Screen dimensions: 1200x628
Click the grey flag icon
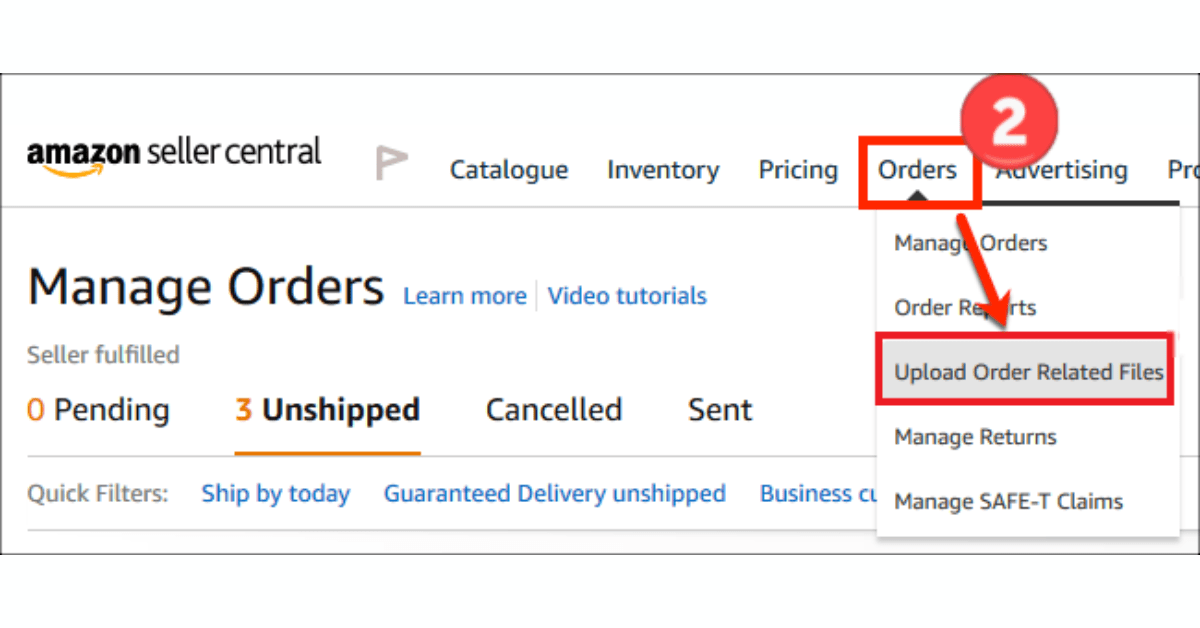tap(391, 162)
